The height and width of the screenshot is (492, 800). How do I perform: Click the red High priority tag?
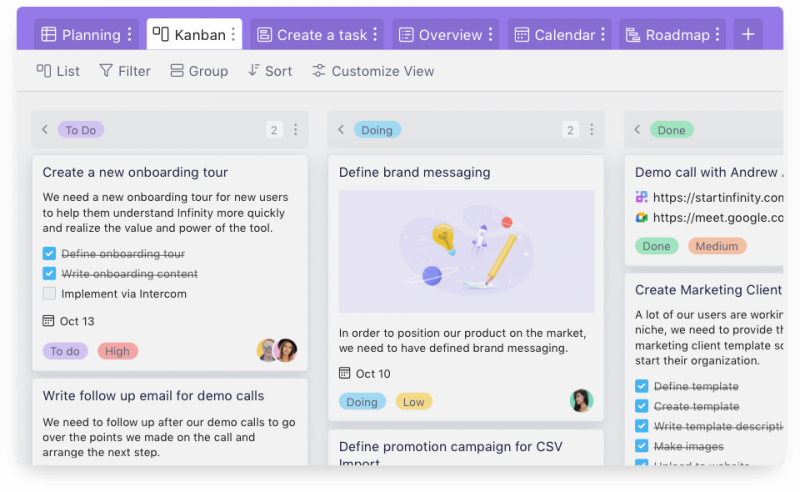tap(117, 351)
